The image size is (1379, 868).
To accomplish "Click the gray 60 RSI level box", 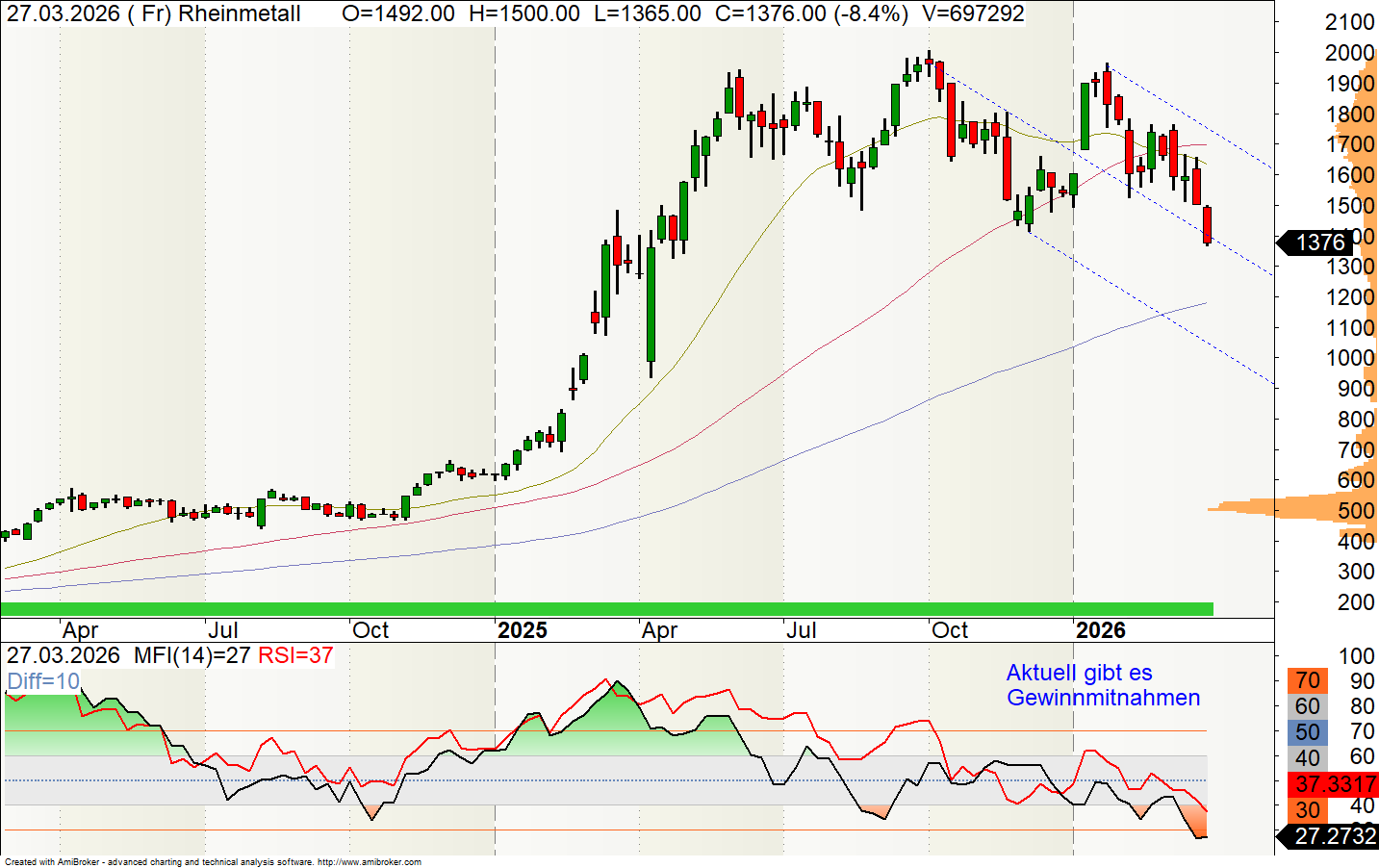I will tap(1307, 706).
